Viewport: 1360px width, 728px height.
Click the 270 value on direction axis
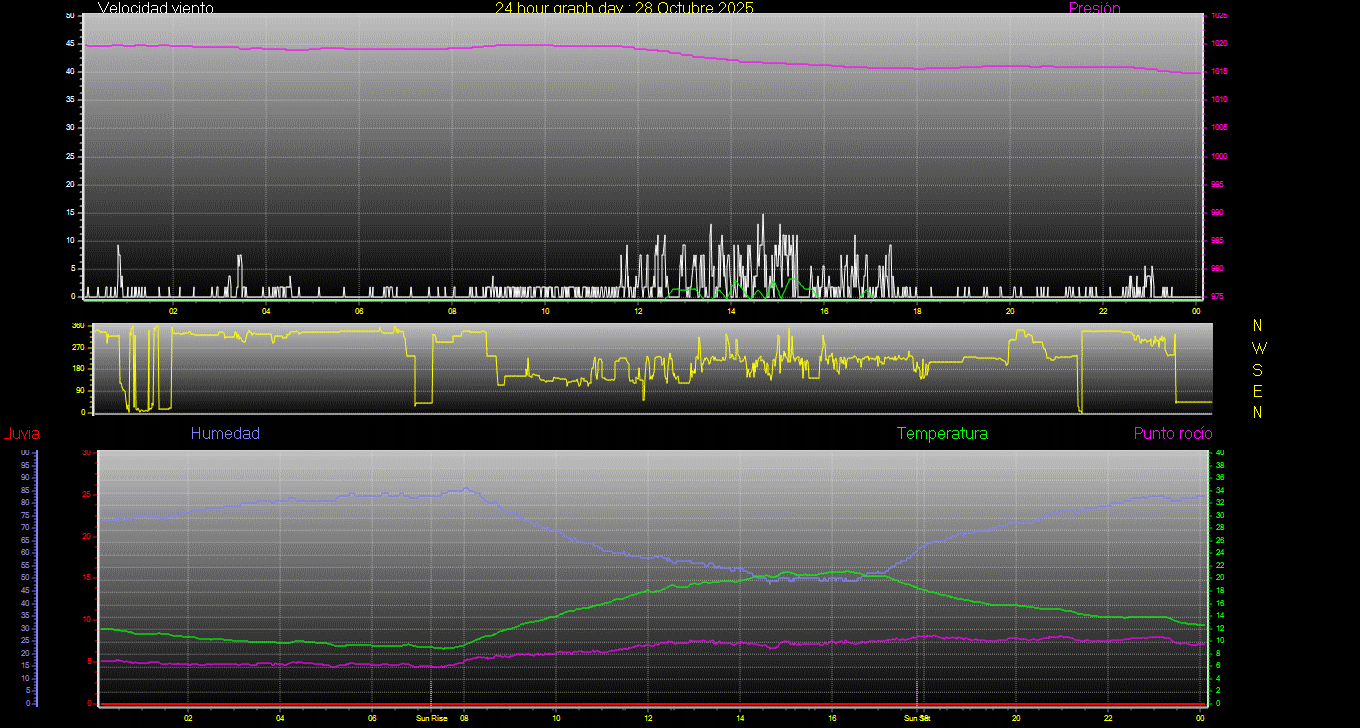[78, 347]
